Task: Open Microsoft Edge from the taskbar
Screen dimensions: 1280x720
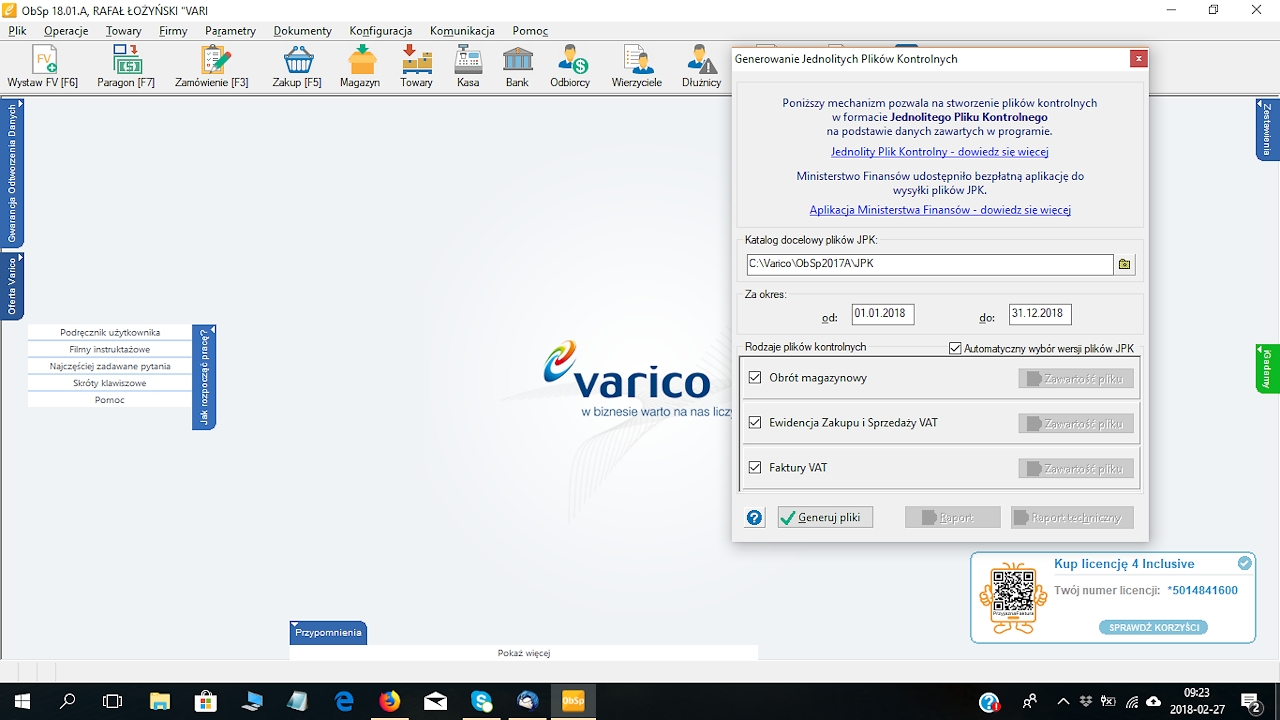Action: tap(344, 701)
